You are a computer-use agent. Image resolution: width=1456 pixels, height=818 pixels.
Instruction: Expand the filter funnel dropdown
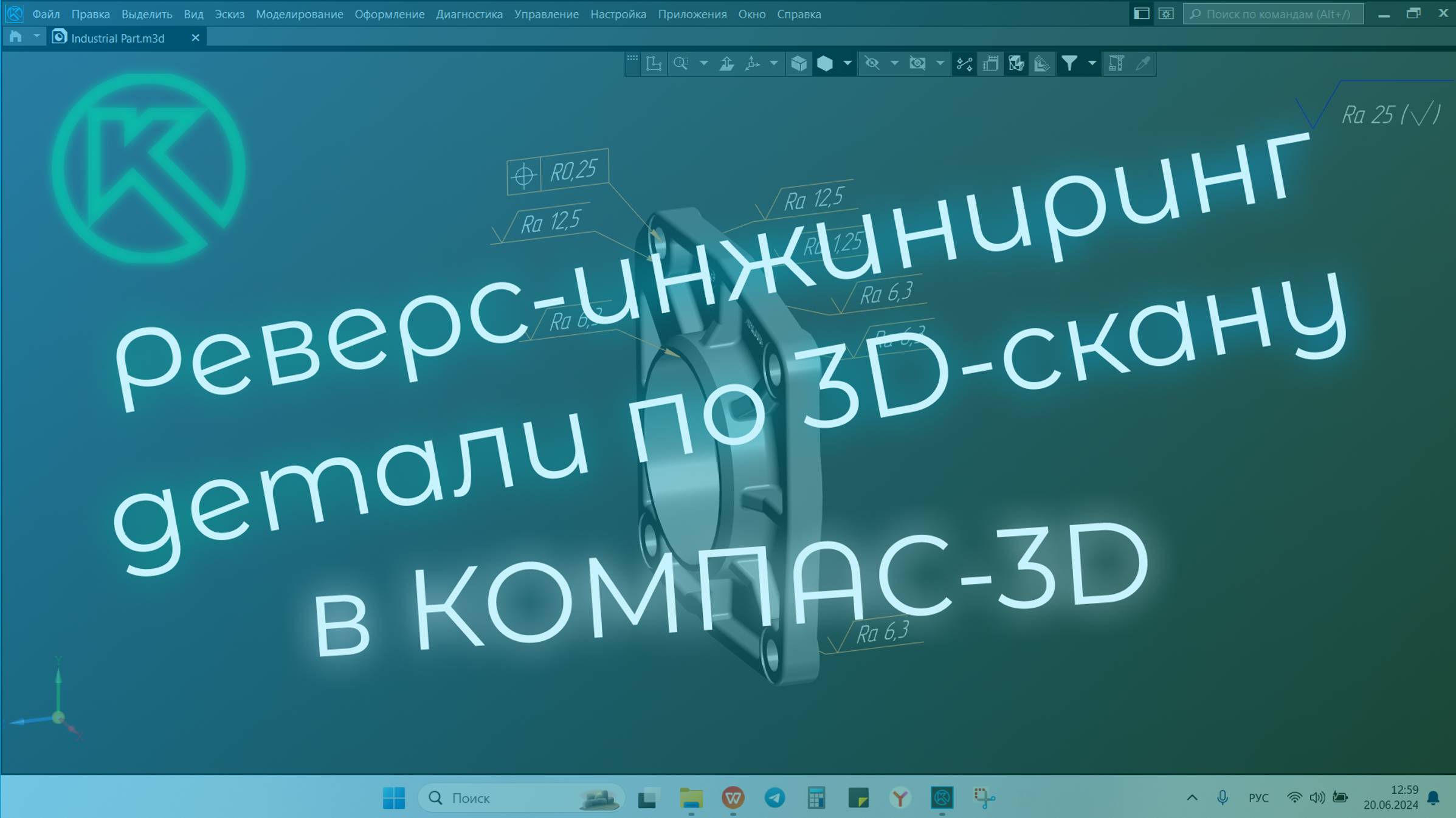1092,63
